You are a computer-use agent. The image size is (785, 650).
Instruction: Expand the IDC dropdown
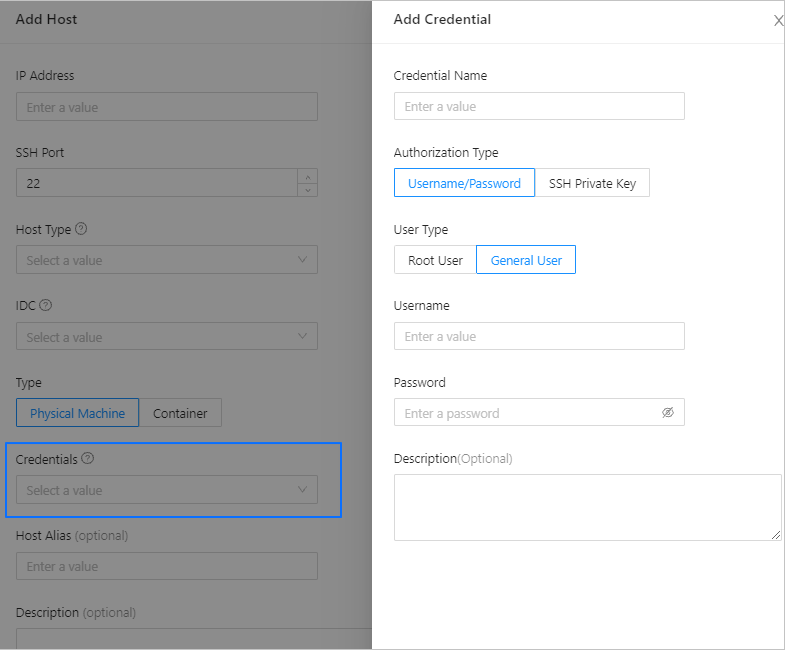point(166,337)
